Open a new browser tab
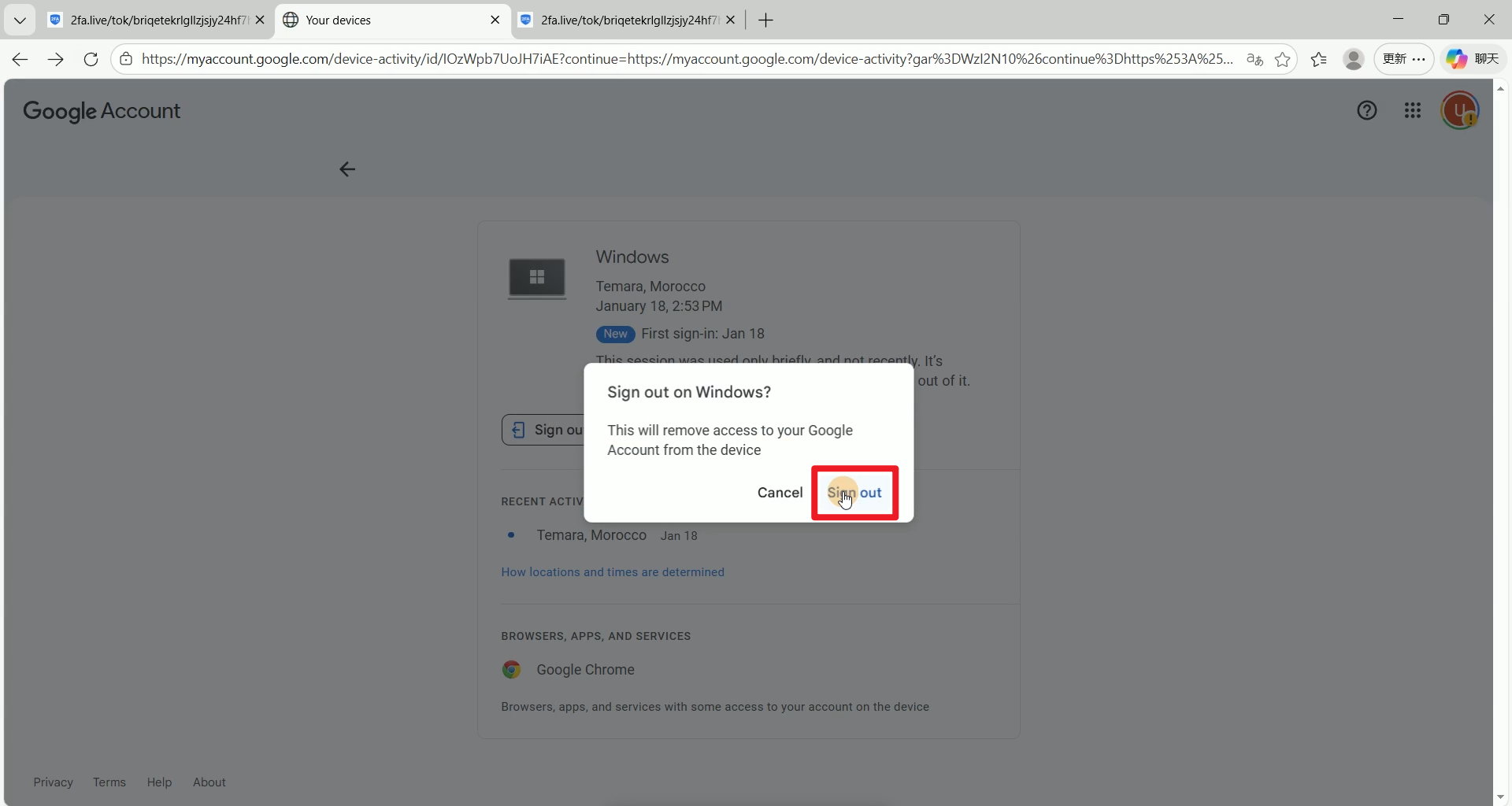 click(x=765, y=20)
